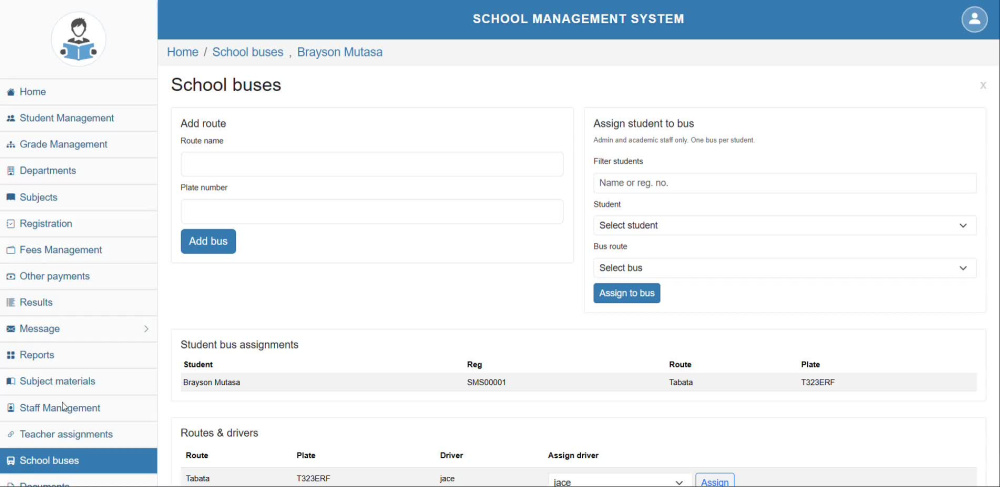Open the Reports menu item
This screenshot has width=1000, height=487.
[x=78, y=355]
